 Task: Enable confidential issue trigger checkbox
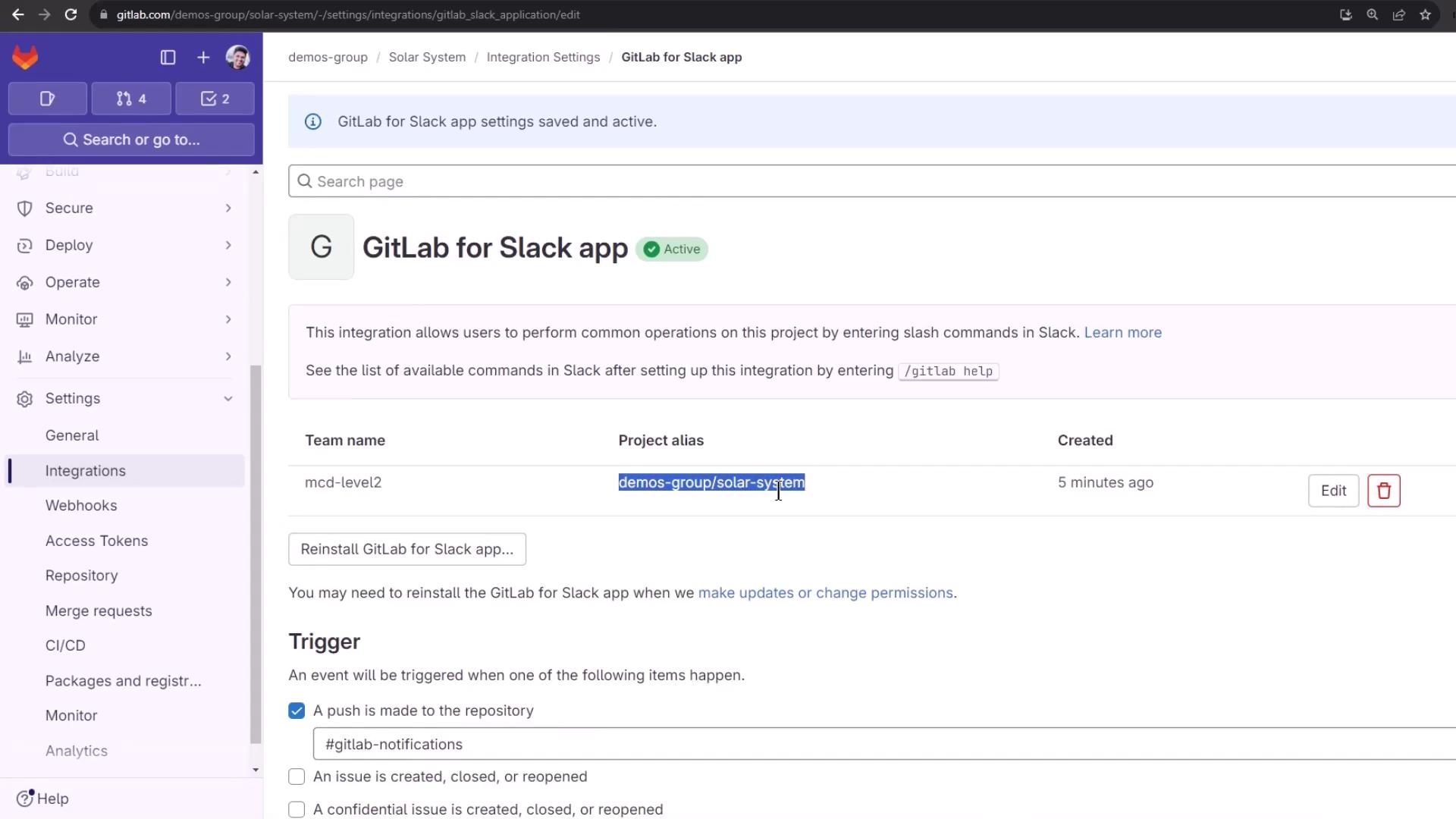(x=297, y=809)
